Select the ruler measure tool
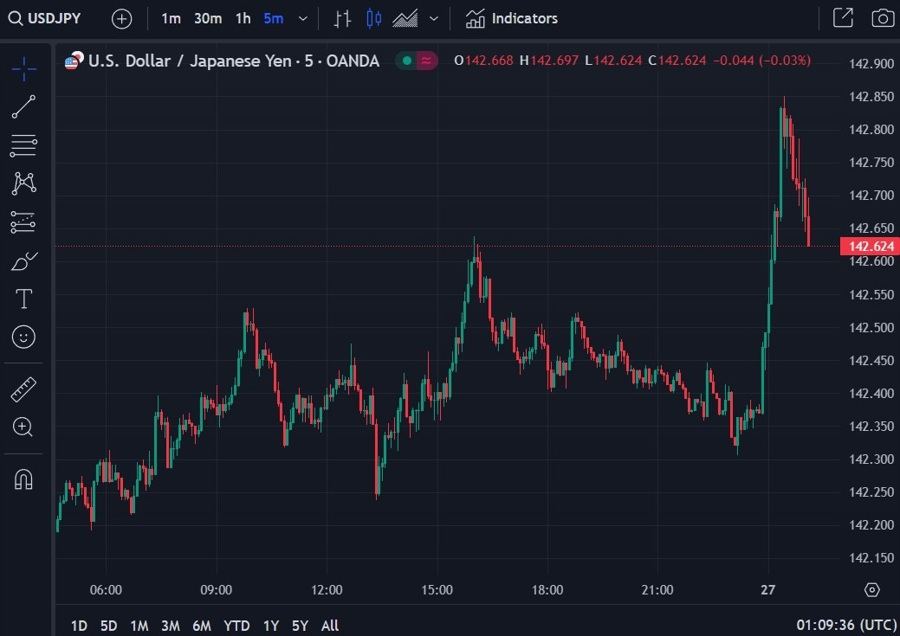 [x=24, y=389]
